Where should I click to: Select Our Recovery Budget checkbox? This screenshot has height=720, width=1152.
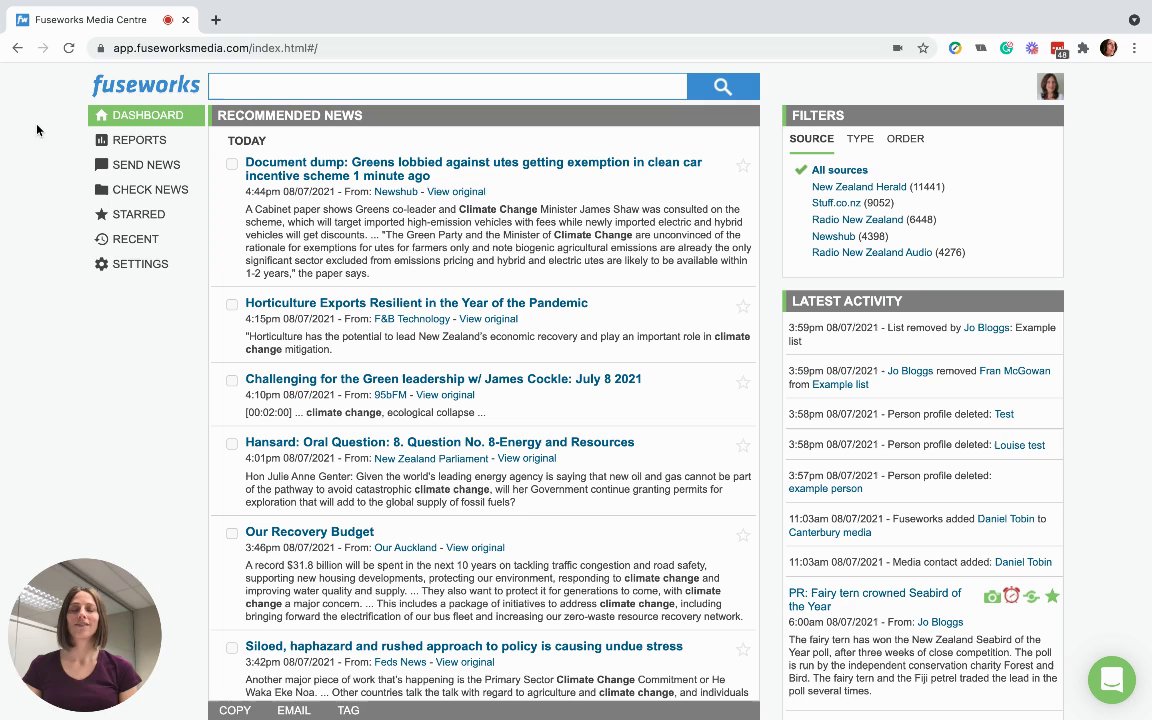[x=232, y=533]
